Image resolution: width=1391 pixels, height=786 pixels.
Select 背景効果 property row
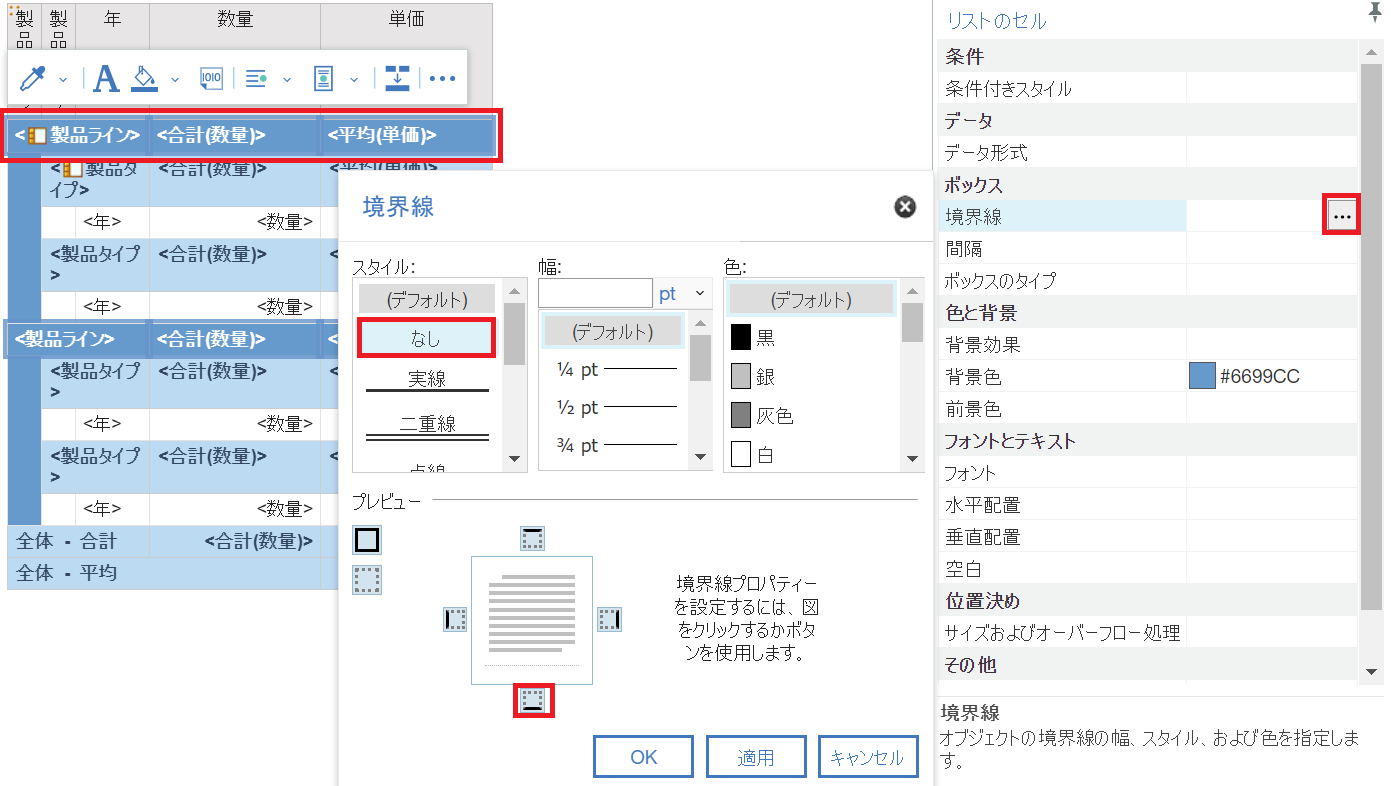coord(1148,345)
